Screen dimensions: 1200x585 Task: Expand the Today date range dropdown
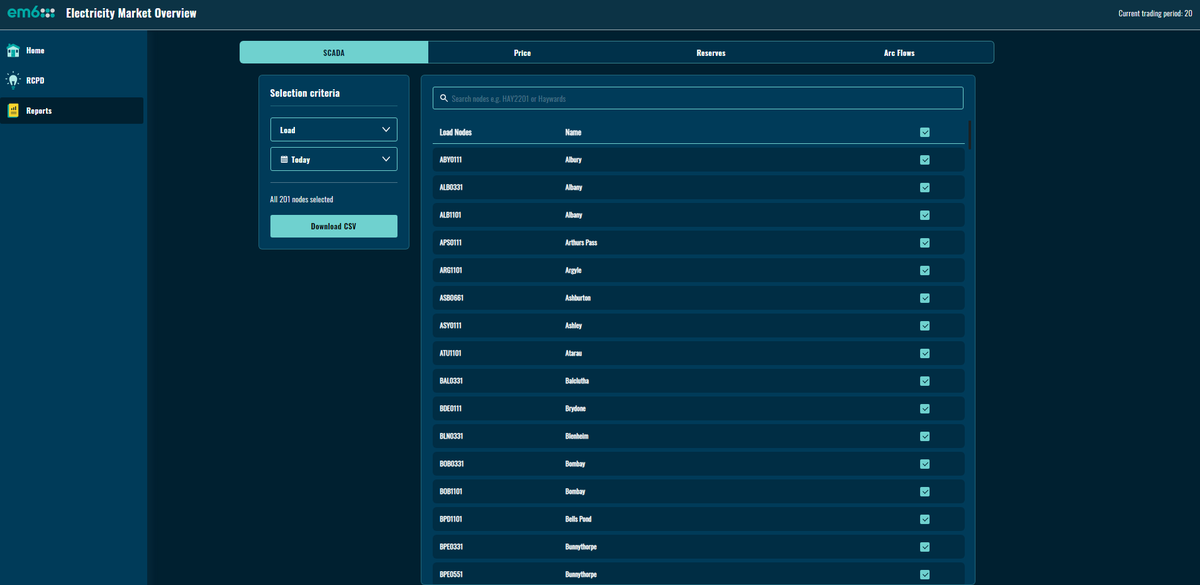coord(333,159)
